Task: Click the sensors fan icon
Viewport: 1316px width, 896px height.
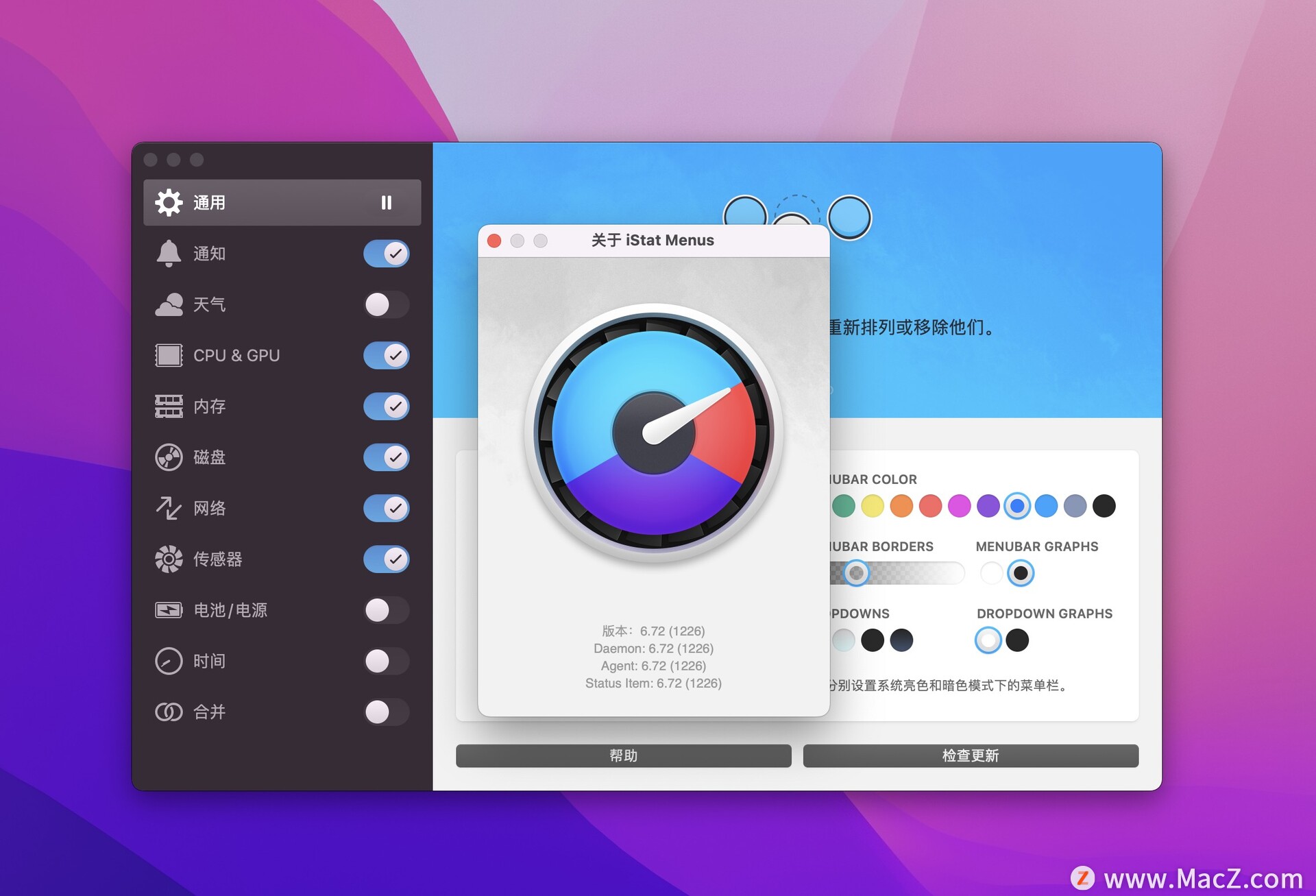Action: coord(169,559)
